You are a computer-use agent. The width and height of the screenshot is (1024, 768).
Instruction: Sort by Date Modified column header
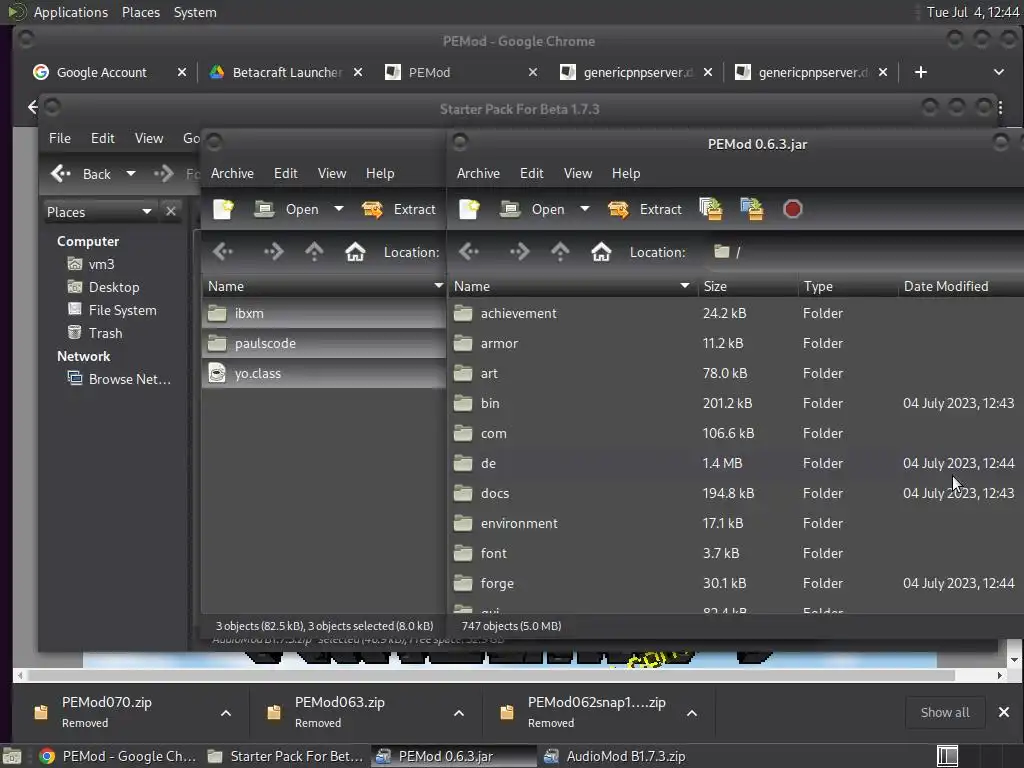click(x=960, y=286)
